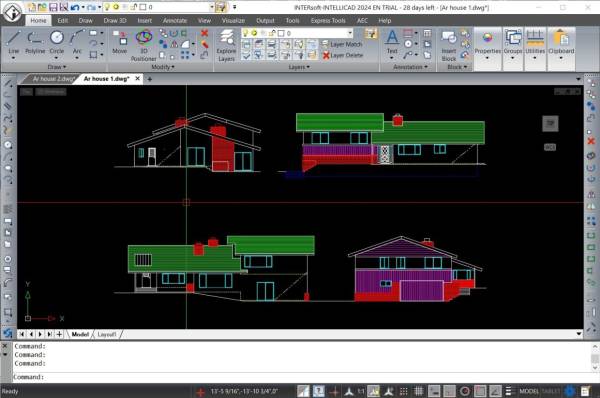Click the array grid icon in Modify panel
The image size is (600, 398).
pos(185,55)
